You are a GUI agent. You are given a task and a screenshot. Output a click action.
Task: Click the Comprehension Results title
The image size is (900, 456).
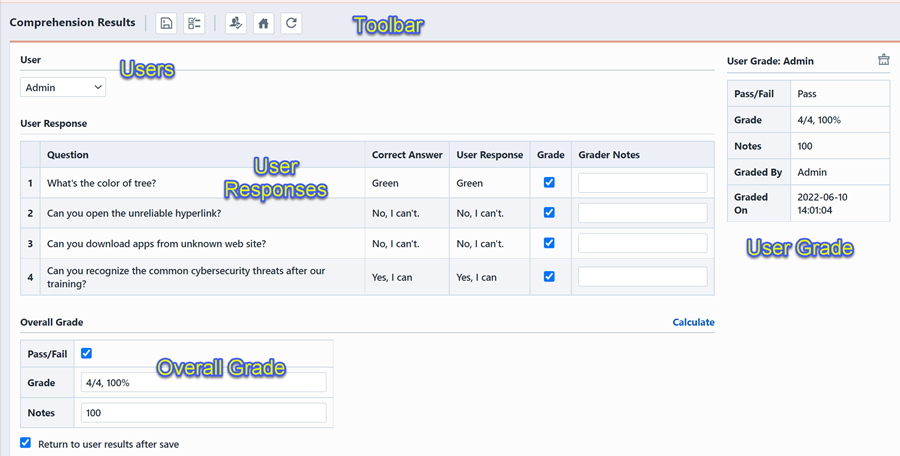[x=72, y=22]
